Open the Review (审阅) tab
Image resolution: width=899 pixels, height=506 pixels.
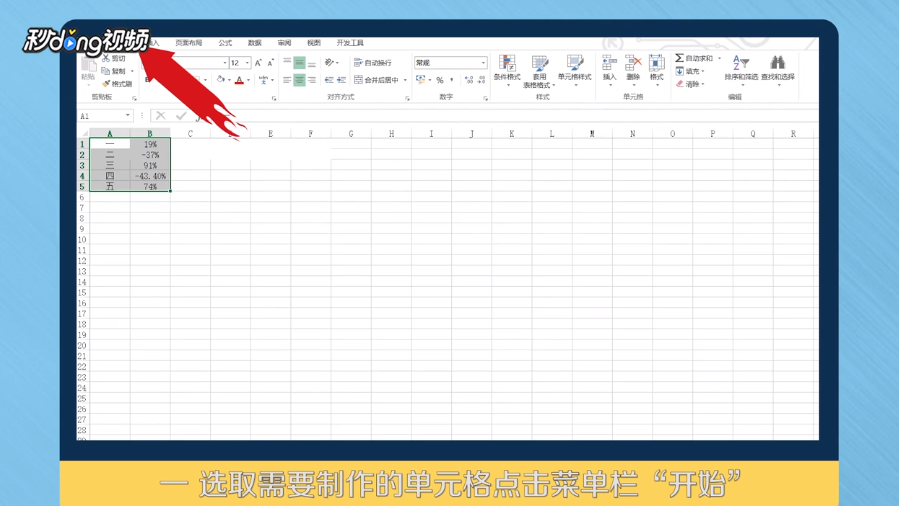pyautogui.click(x=284, y=43)
